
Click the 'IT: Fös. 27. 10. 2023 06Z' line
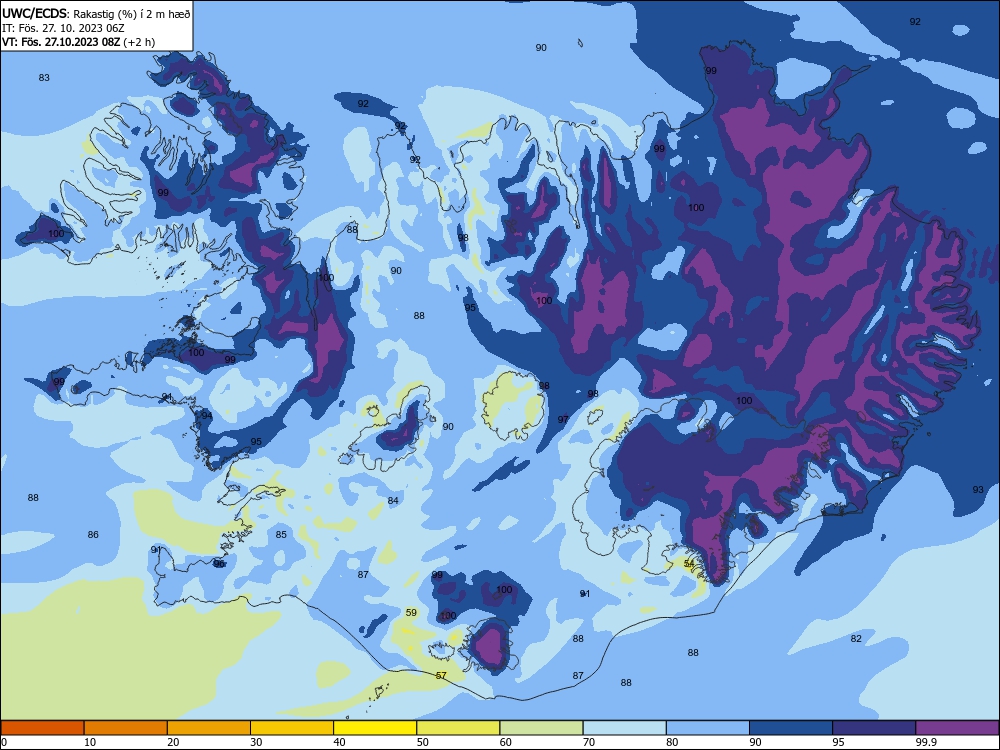coord(63,28)
